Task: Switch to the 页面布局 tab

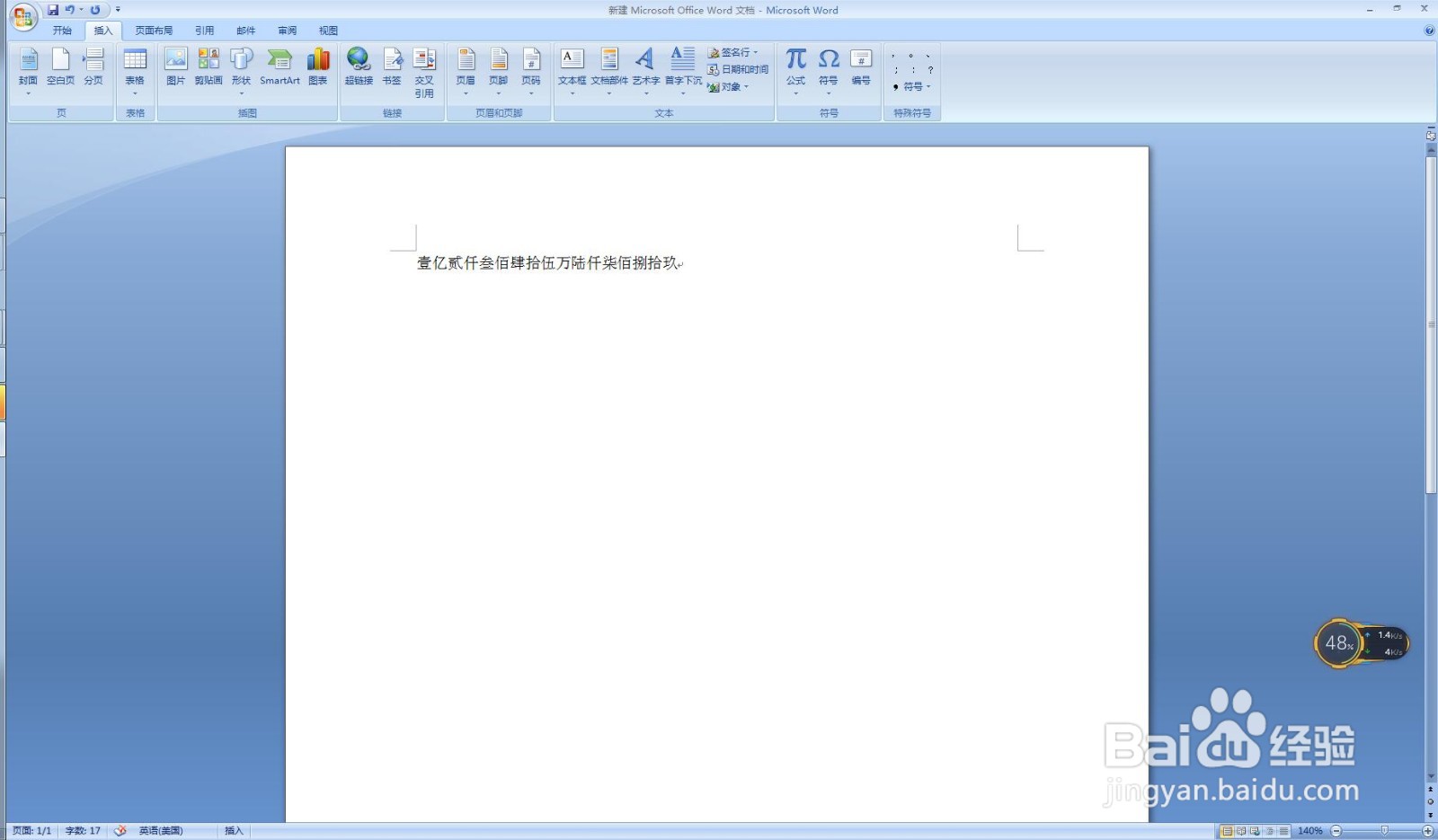Action: [x=154, y=31]
